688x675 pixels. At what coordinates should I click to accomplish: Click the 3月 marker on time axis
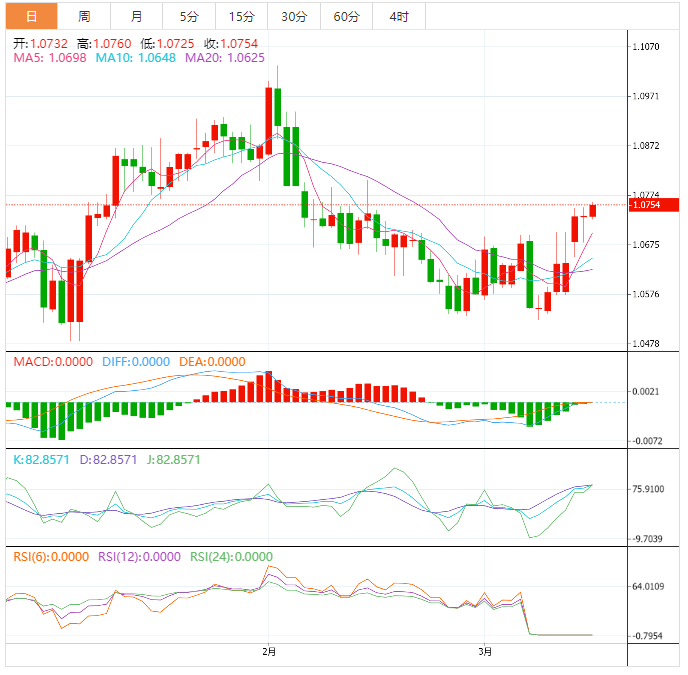(485, 652)
